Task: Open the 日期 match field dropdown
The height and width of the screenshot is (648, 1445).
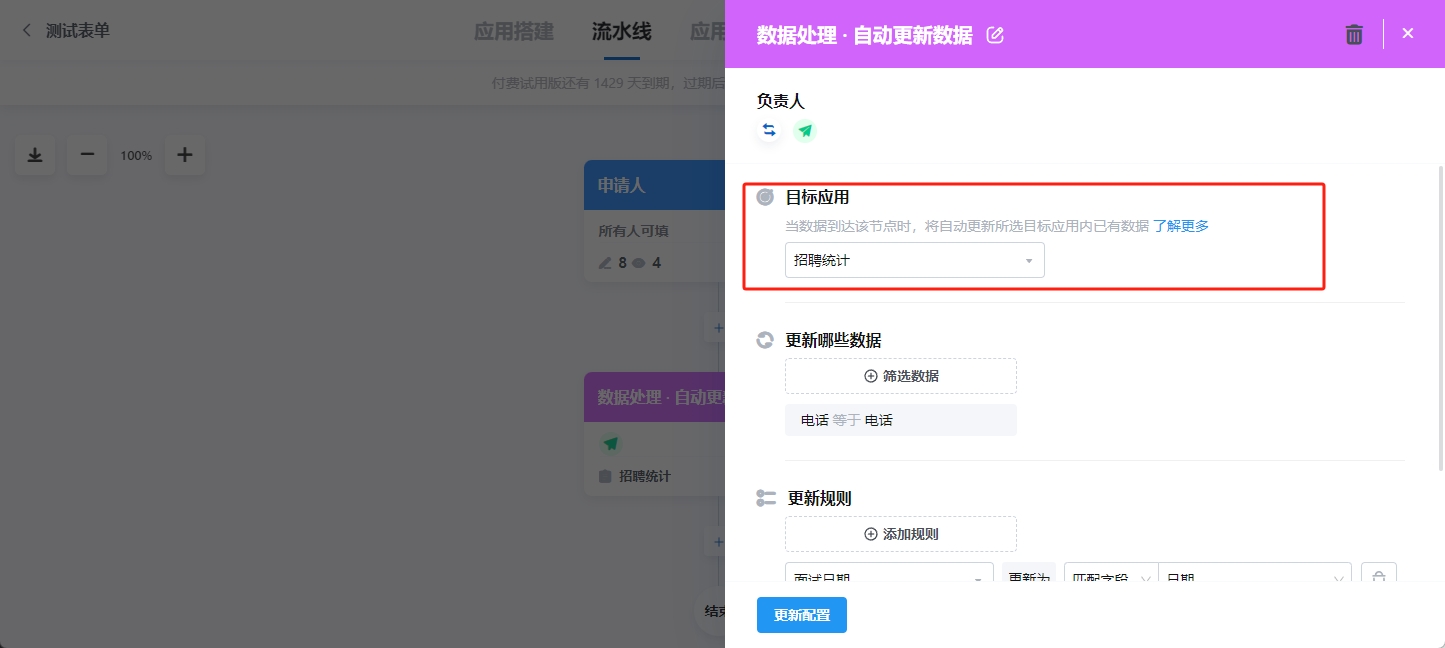Action: (1255, 575)
